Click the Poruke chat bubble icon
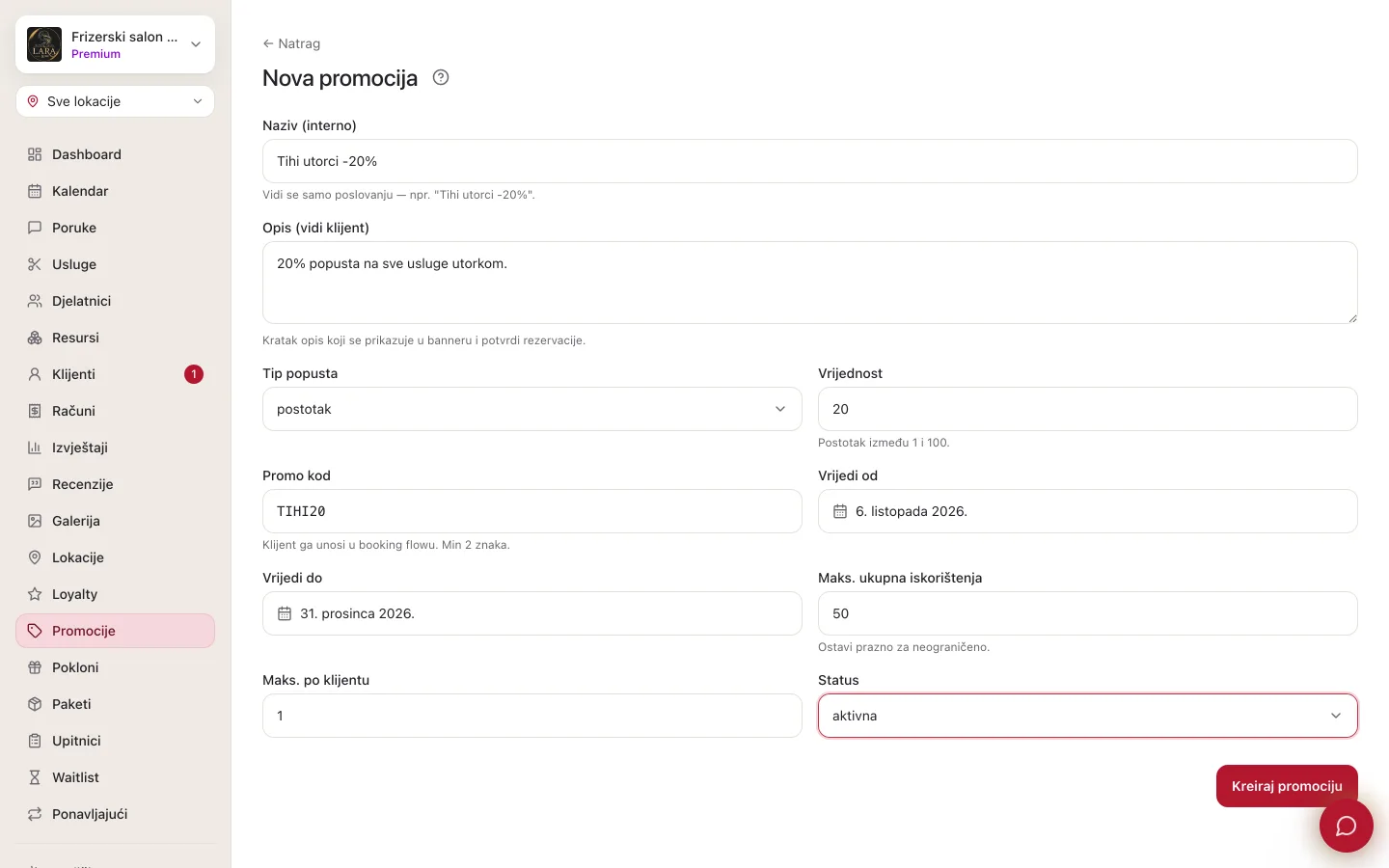Screen dimensions: 1389x868 [35, 228]
